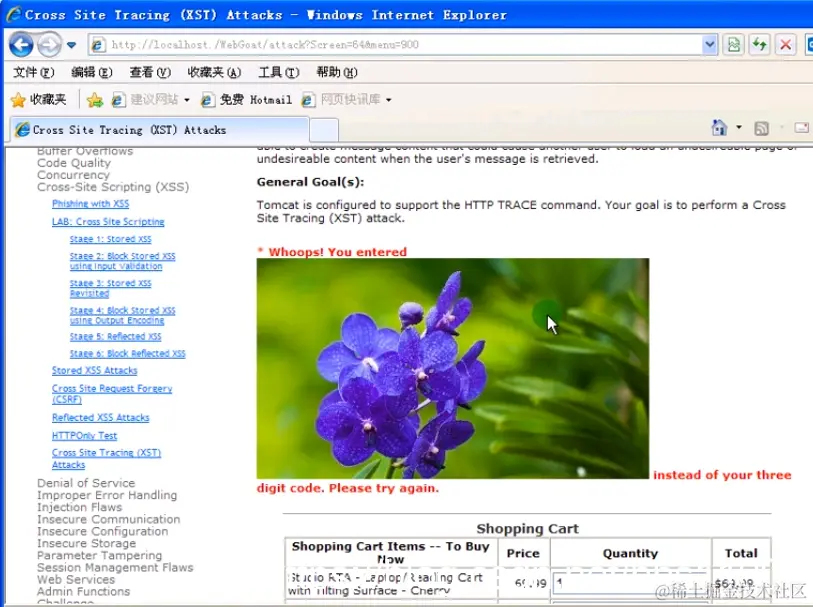Open Cross Site Request Forgery (CSRF) lesson
Viewport: 813px width, 607px height.
(x=111, y=394)
